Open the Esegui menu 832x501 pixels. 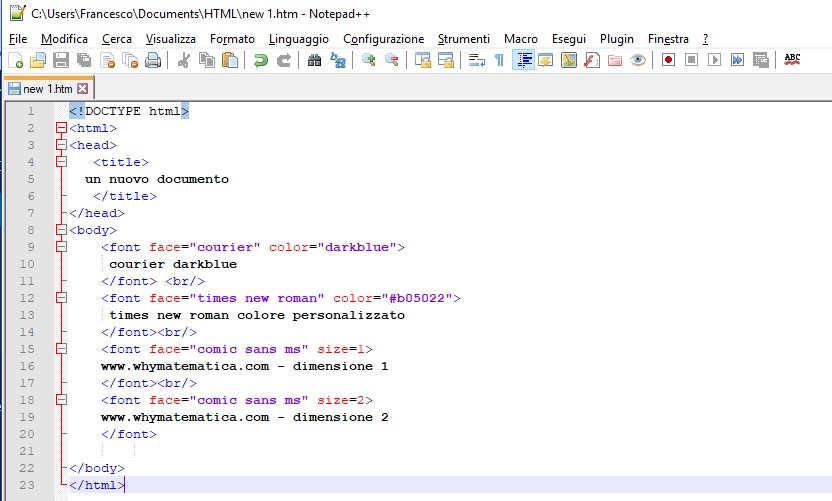coord(569,39)
